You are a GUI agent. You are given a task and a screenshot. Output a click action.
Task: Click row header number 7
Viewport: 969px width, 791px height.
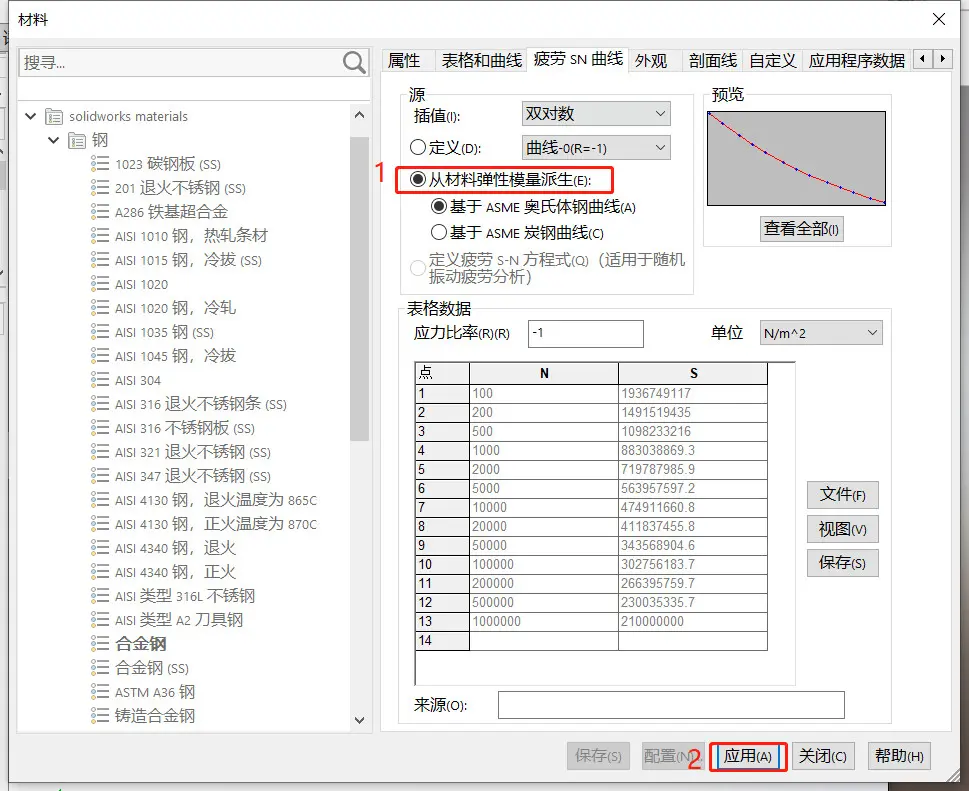click(x=442, y=507)
